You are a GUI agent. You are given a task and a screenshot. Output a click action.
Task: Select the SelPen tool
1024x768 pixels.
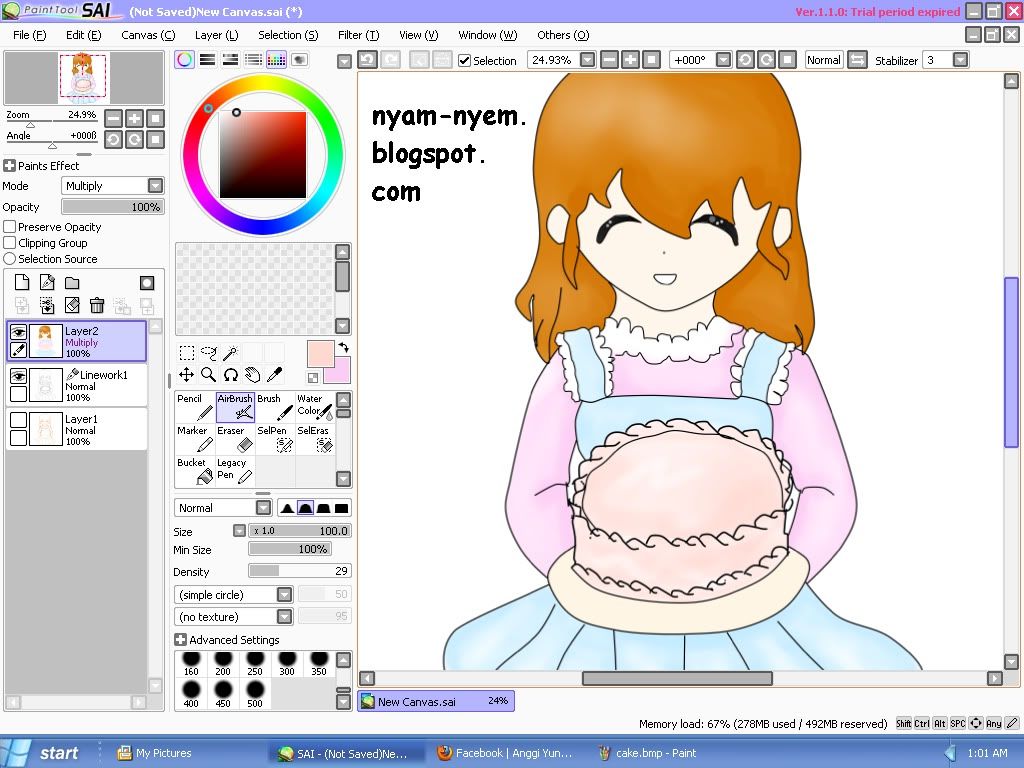[x=275, y=439]
